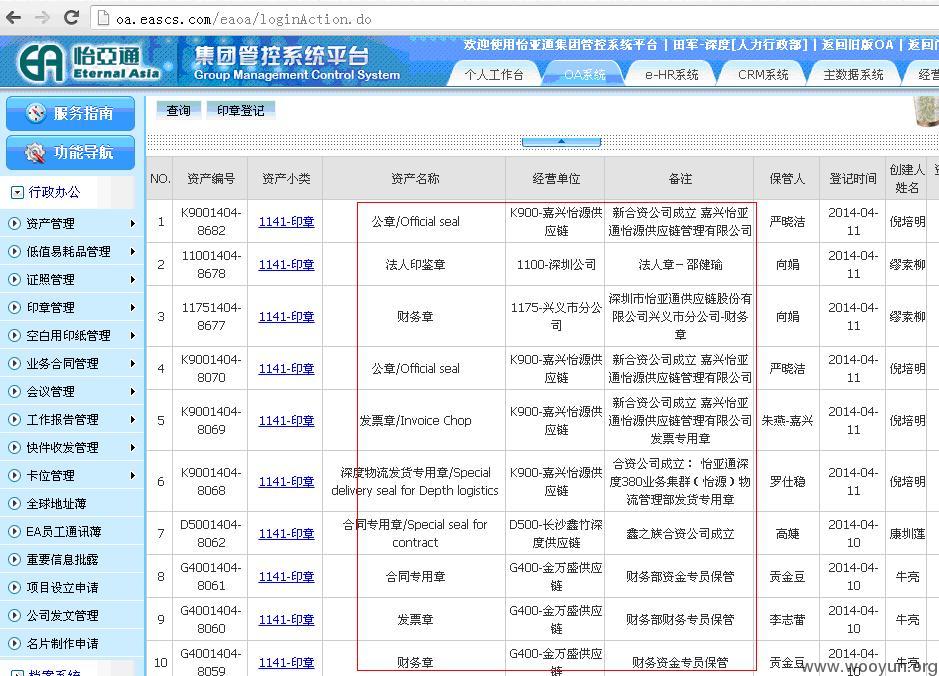Image resolution: width=939 pixels, height=676 pixels.
Task: Switch to the 主数据系统 tab
Action: [x=853, y=74]
